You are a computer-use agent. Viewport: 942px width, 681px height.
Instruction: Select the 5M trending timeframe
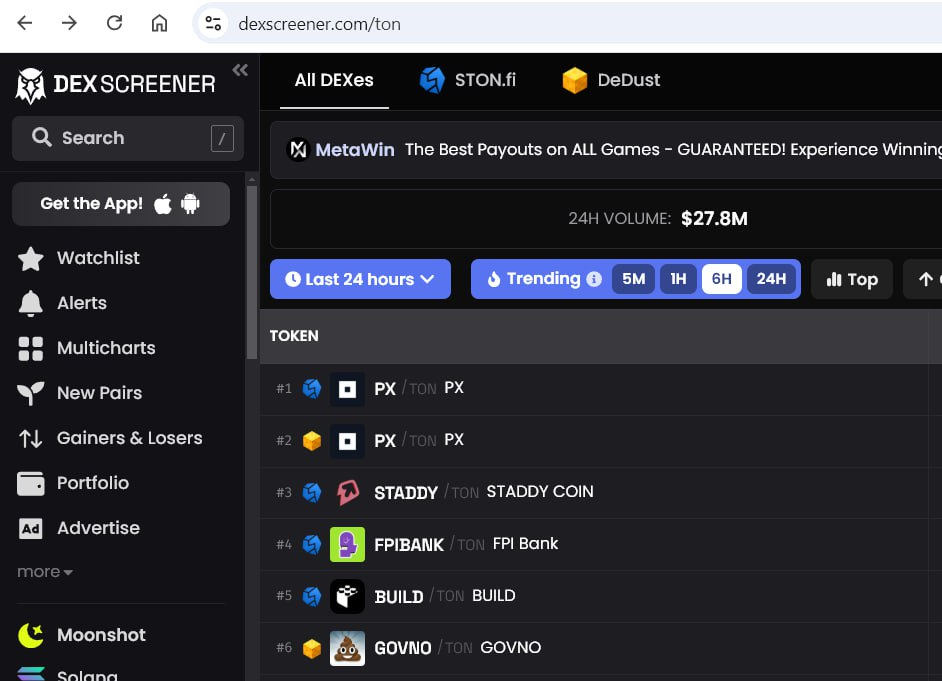(633, 279)
